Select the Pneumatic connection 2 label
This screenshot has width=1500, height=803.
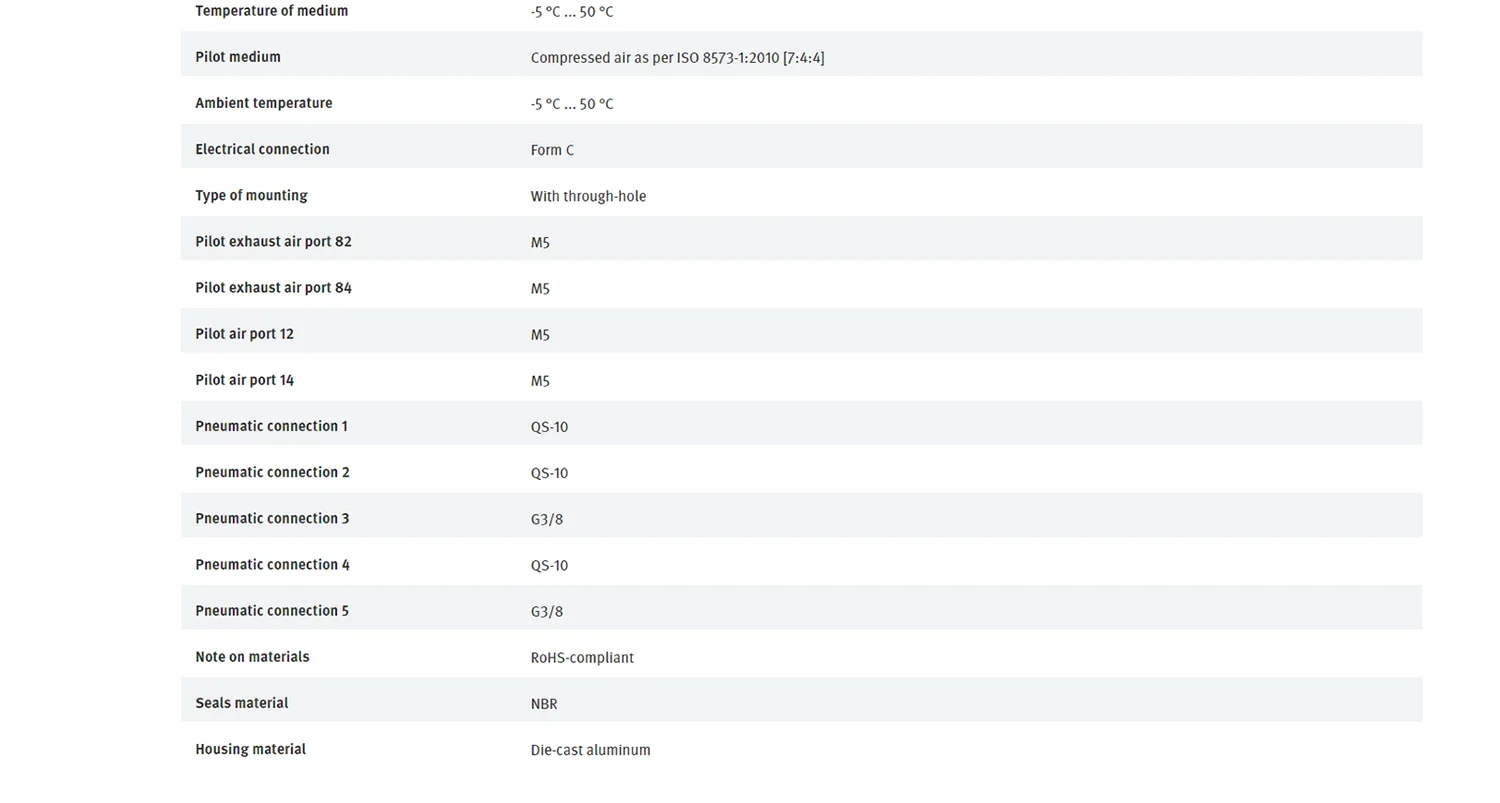[x=272, y=472]
